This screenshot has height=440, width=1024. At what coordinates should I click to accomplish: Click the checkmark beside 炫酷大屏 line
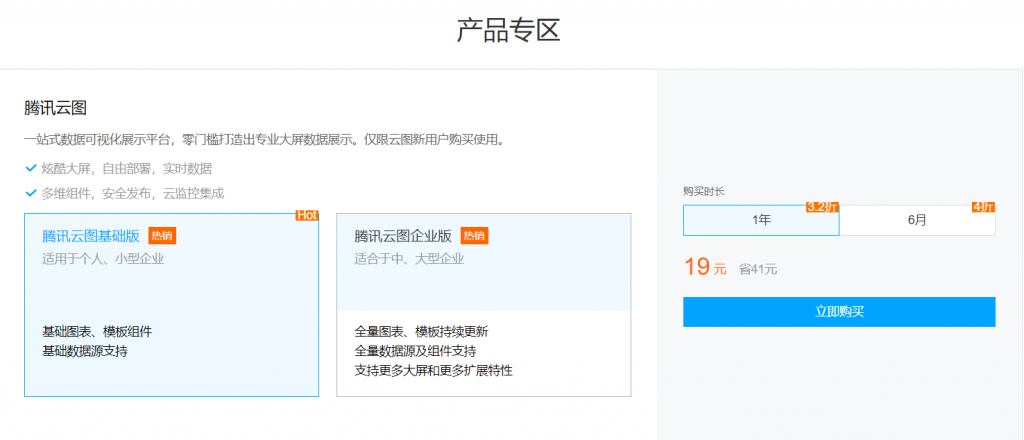(30, 168)
